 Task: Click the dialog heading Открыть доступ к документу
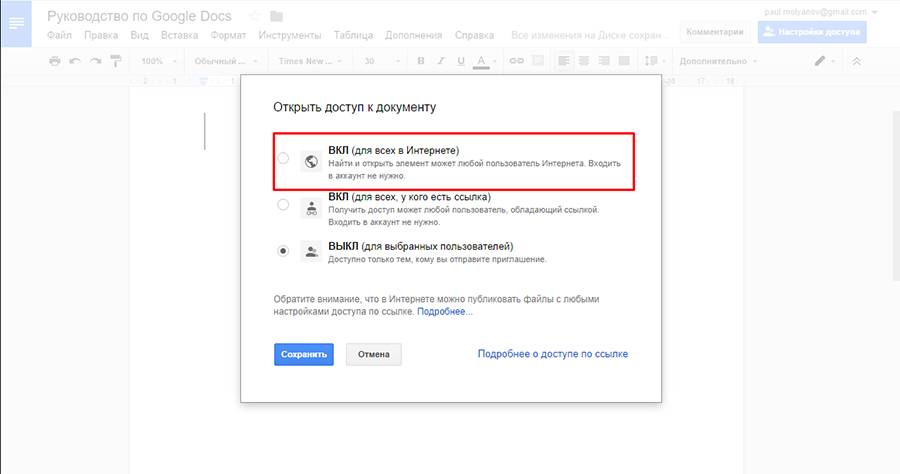coord(355,107)
